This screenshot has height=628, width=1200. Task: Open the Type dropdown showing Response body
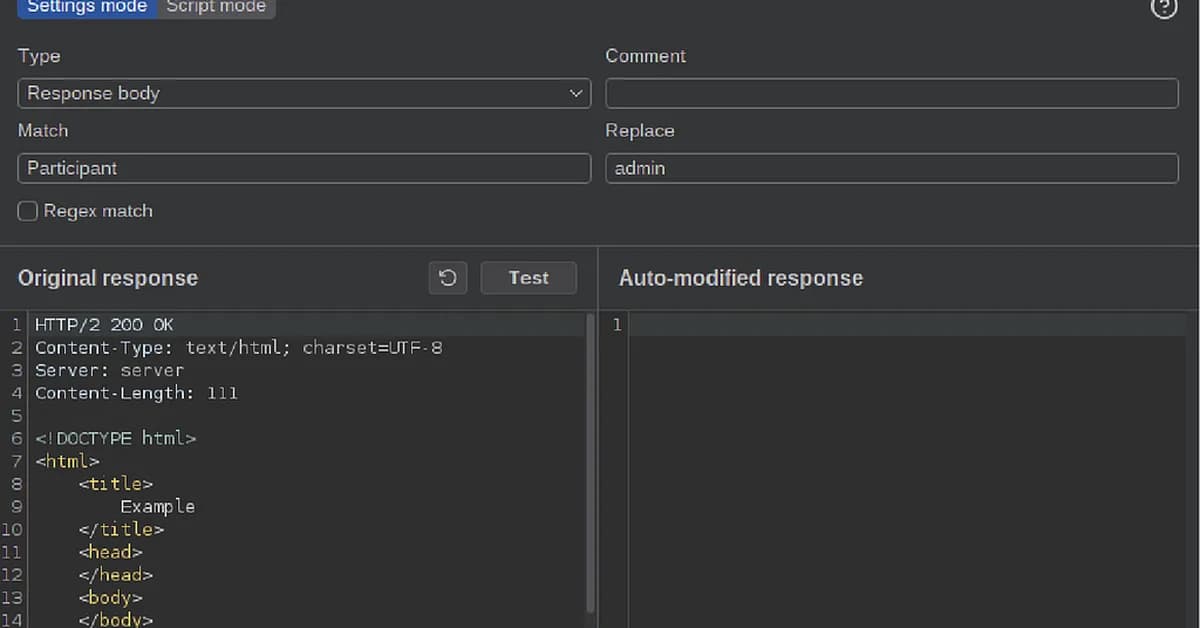coord(304,93)
